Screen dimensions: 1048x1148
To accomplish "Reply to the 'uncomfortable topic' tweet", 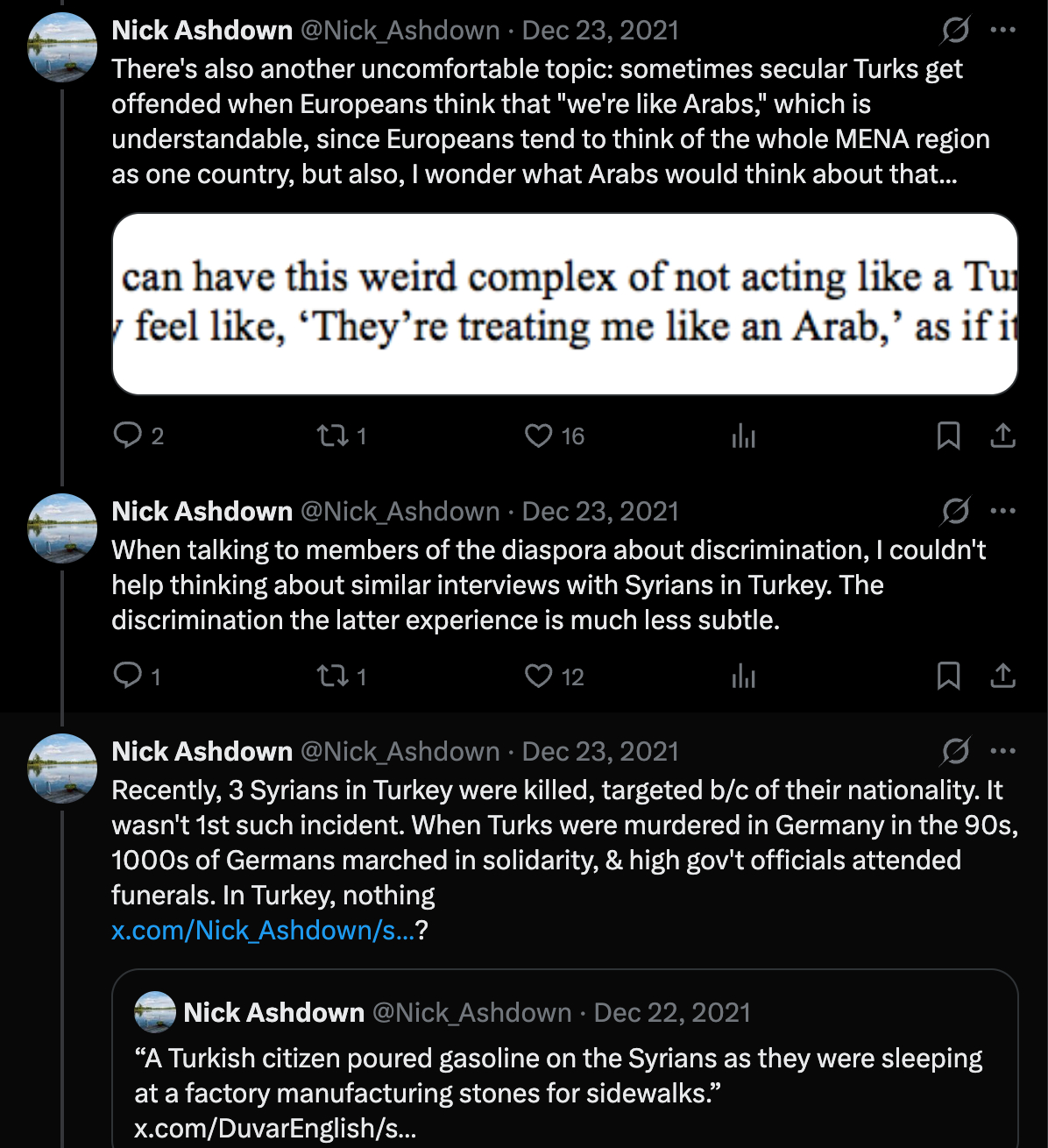I will click(128, 435).
